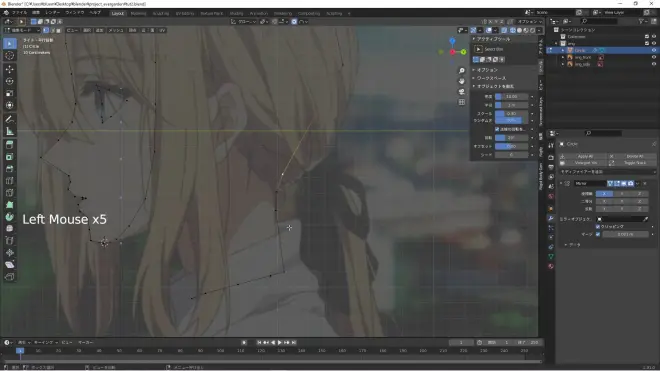Play the animation in timeline

click(x=280, y=343)
